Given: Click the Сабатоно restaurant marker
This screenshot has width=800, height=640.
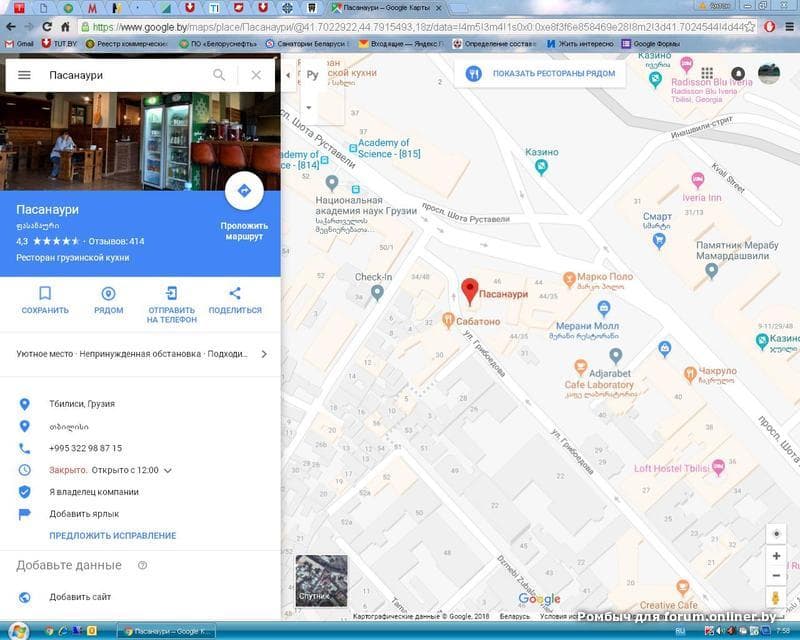Looking at the screenshot, I should click(448, 321).
